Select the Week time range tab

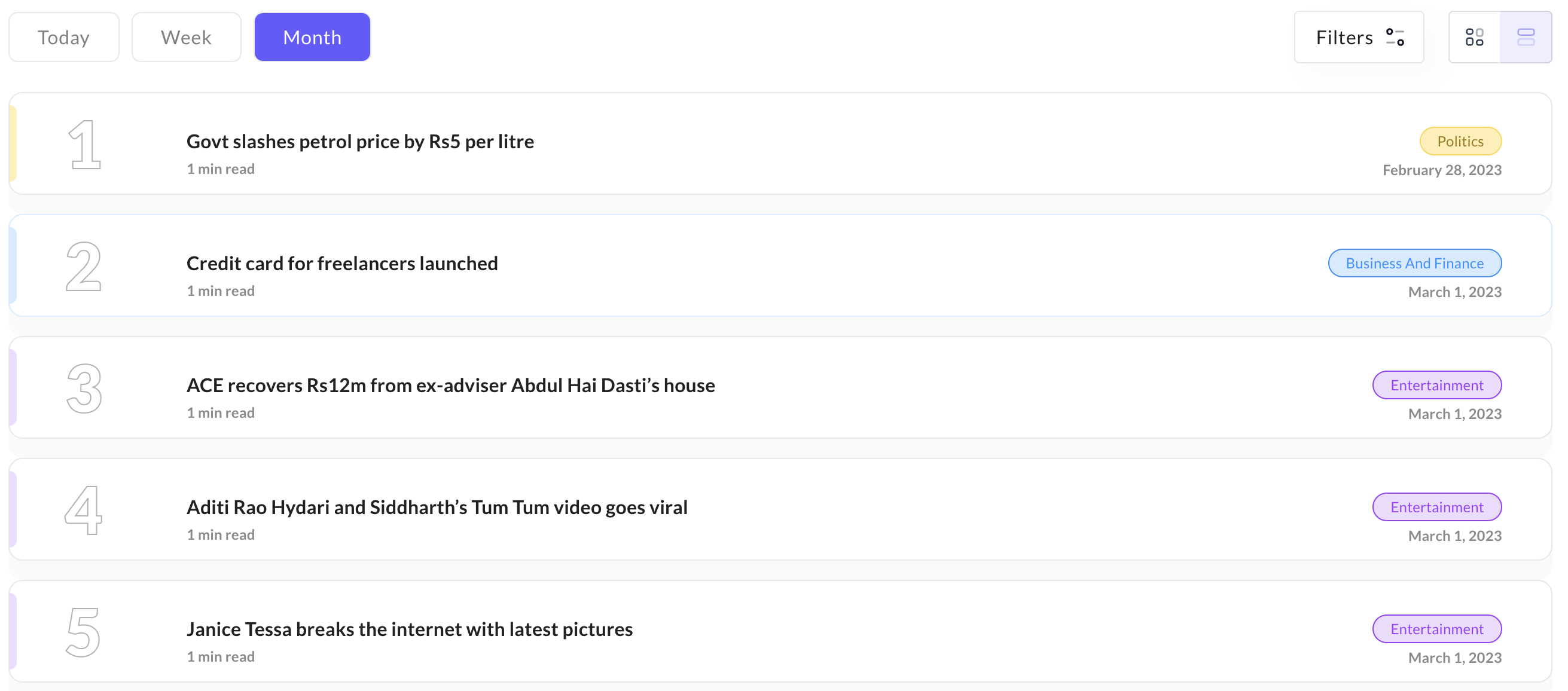(186, 37)
